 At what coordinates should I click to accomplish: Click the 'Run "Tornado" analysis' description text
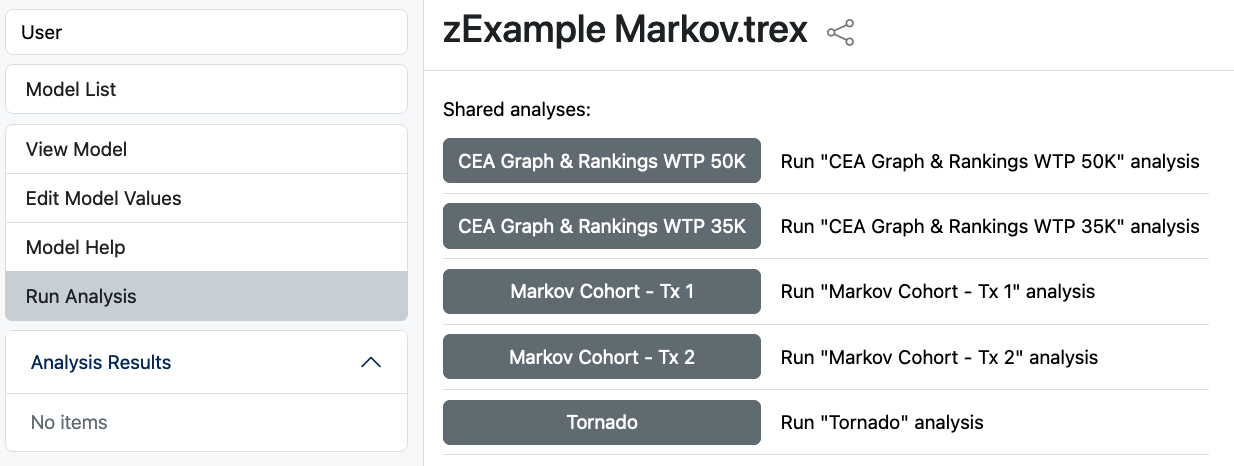click(x=882, y=422)
